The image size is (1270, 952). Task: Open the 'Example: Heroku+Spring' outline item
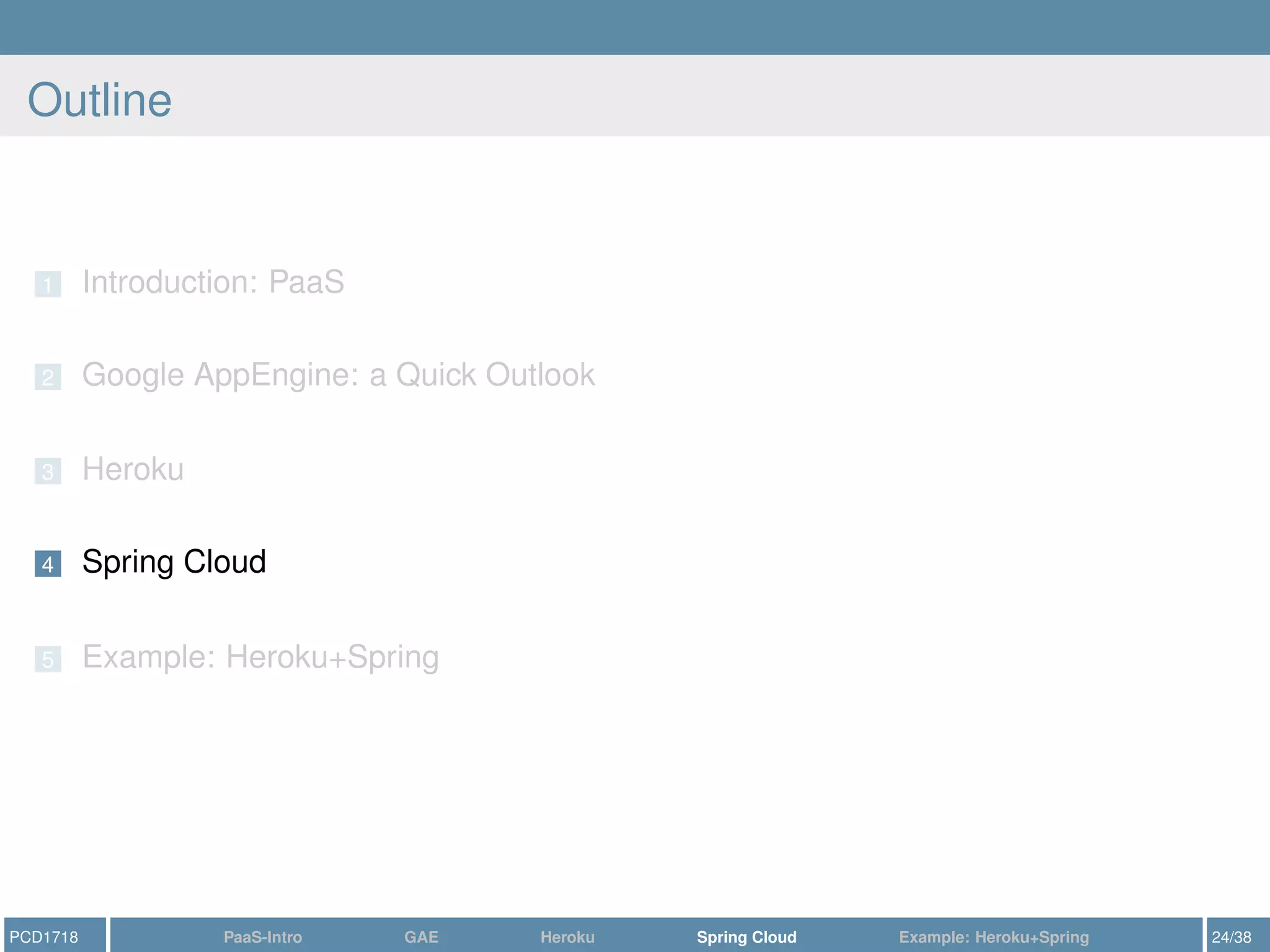[260, 657]
